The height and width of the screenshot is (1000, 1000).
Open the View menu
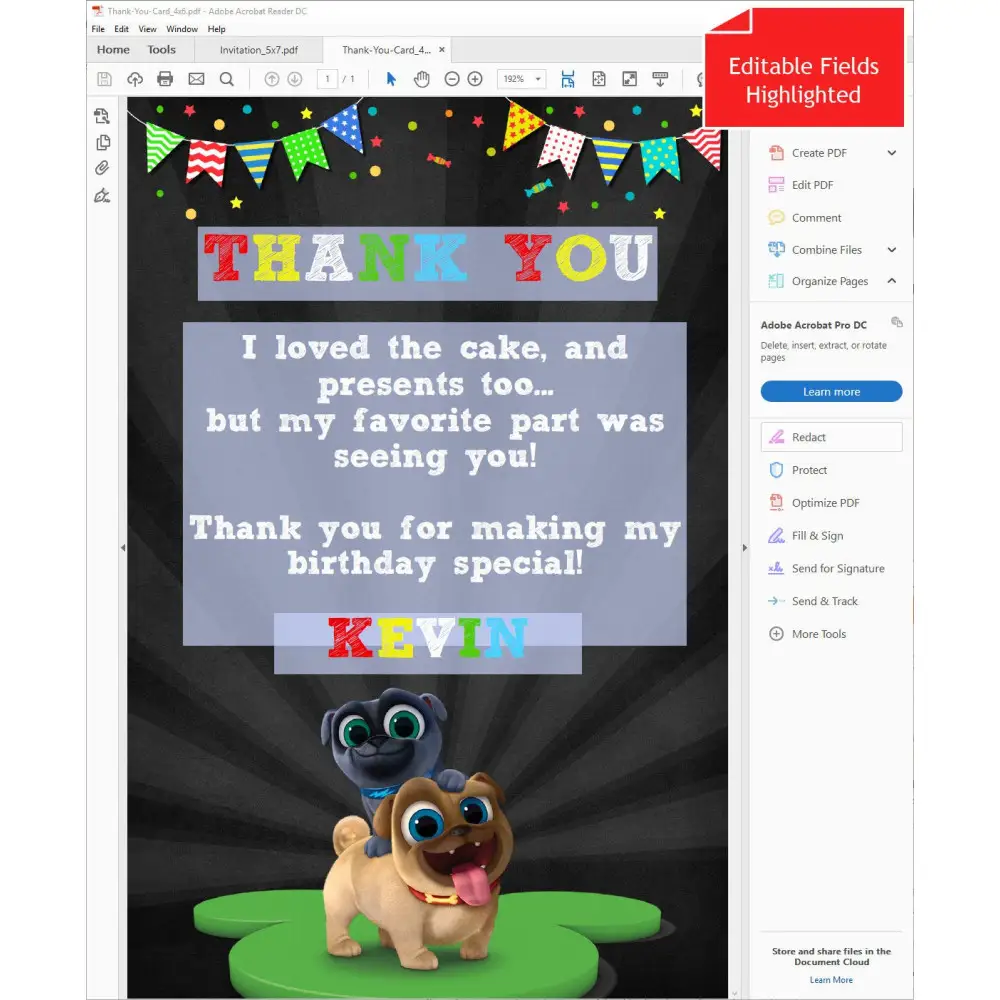[x=147, y=29]
